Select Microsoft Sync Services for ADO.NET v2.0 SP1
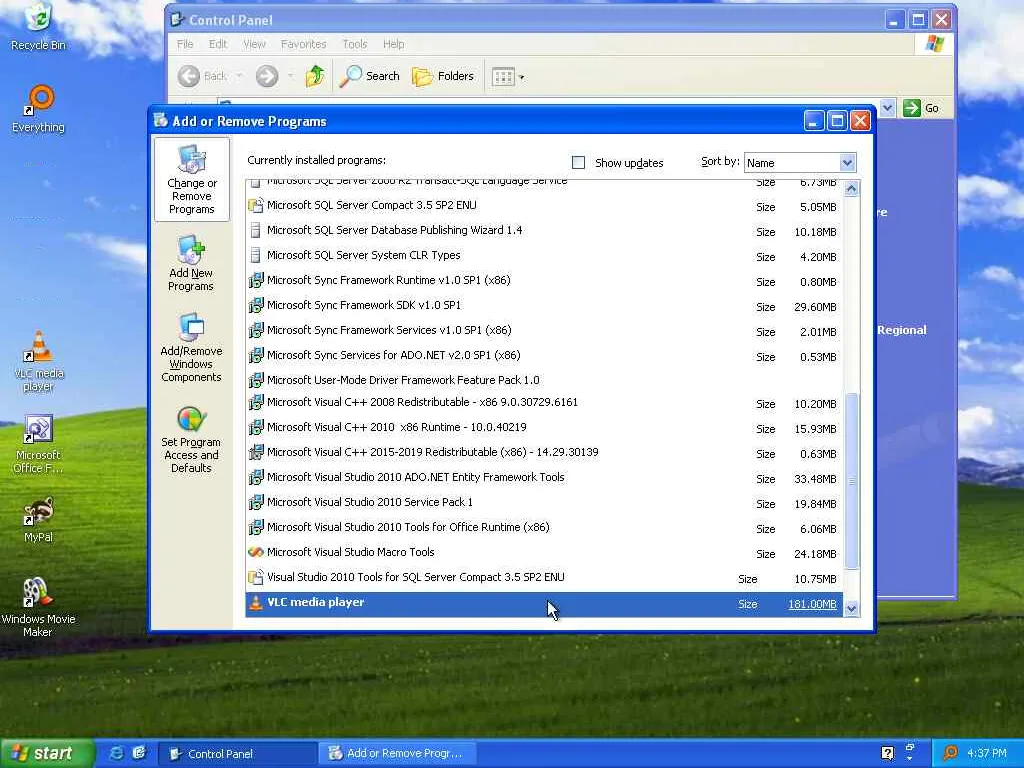This screenshot has height=768, width=1024. click(544, 356)
